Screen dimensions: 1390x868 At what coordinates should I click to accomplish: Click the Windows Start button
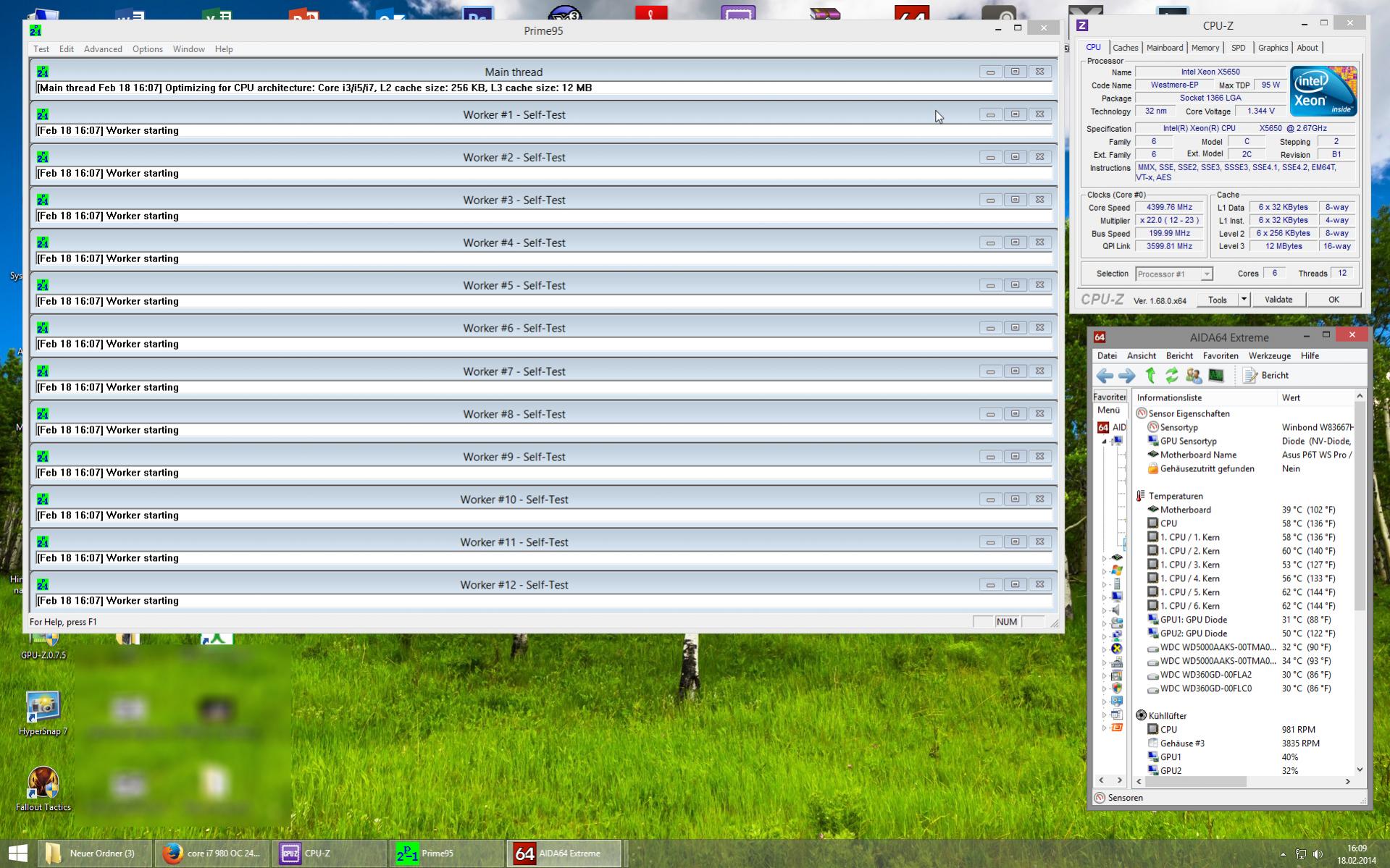[x=18, y=854]
